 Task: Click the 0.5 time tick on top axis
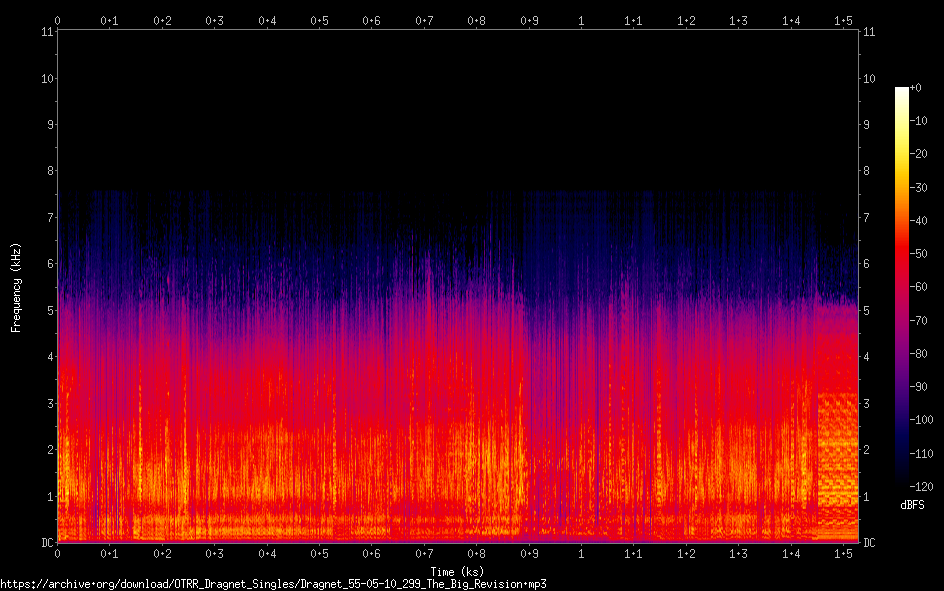[319, 20]
